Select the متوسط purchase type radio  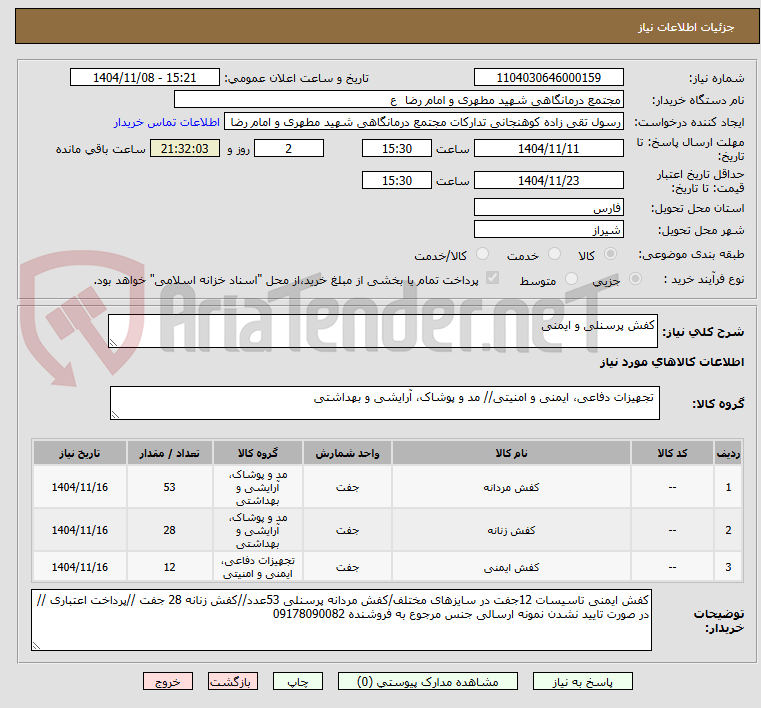click(x=572, y=279)
